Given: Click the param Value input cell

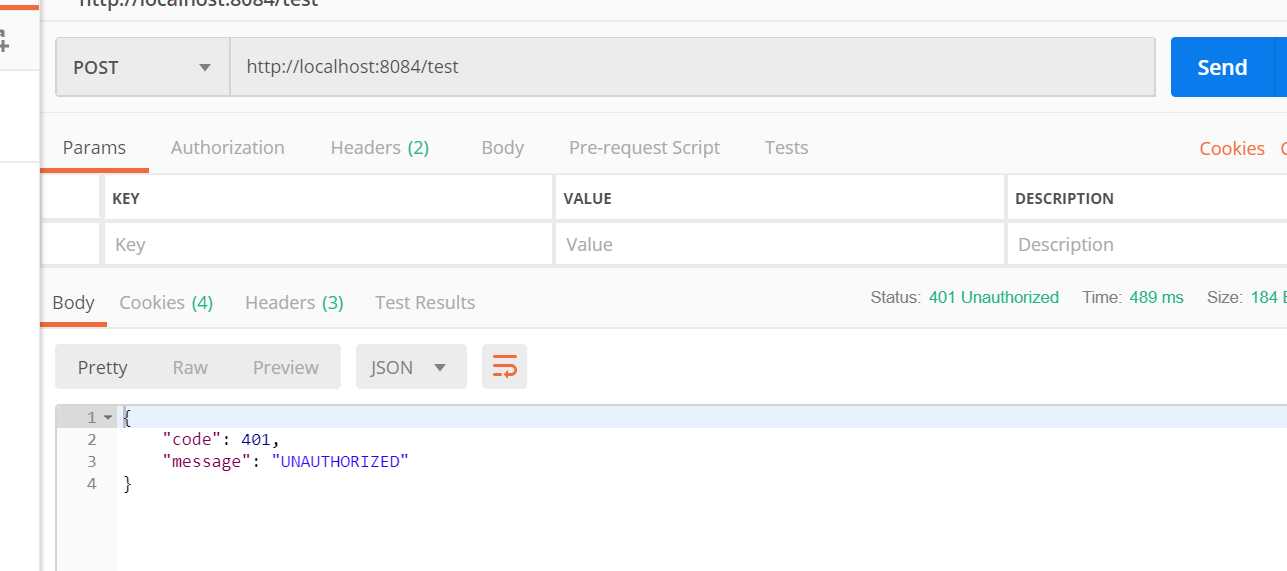Looking at the screenshot, I should click(x=779, y=244).
